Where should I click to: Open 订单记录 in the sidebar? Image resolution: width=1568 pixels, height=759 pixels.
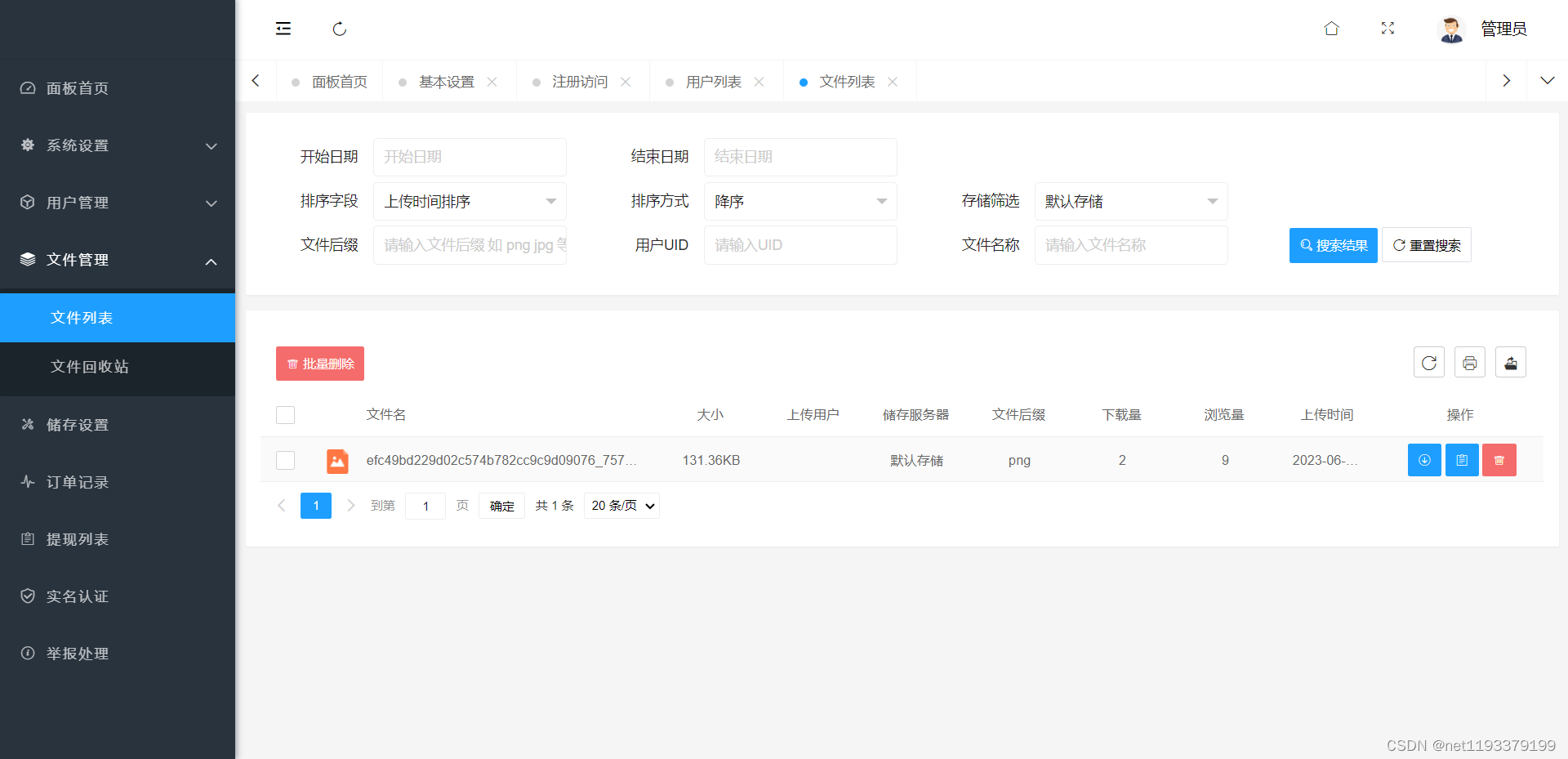[x=118, y=482]
